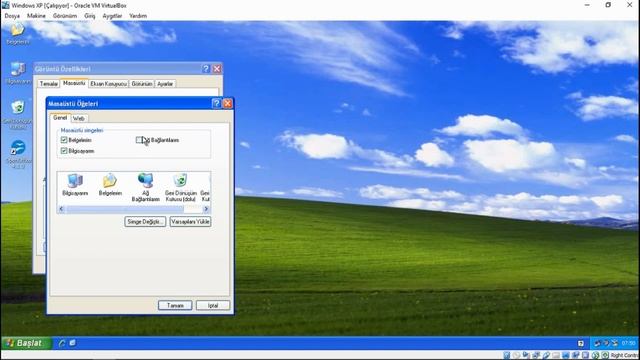Click the icon list's right scroll arrow
Image resolution: width=640 pixels, height=360 pixels.
(x=206, y=209)
